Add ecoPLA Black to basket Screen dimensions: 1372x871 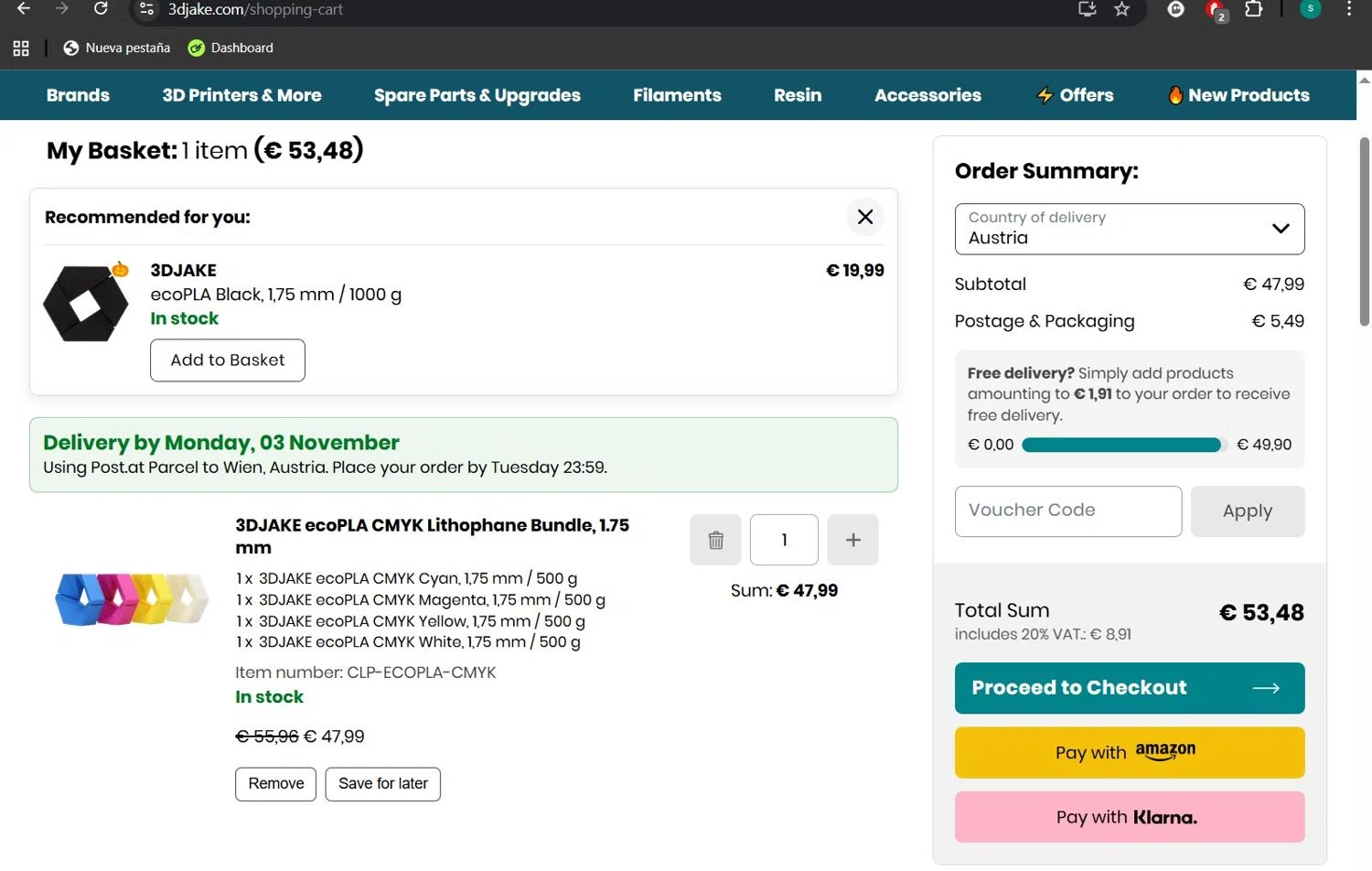coord(228,360)
